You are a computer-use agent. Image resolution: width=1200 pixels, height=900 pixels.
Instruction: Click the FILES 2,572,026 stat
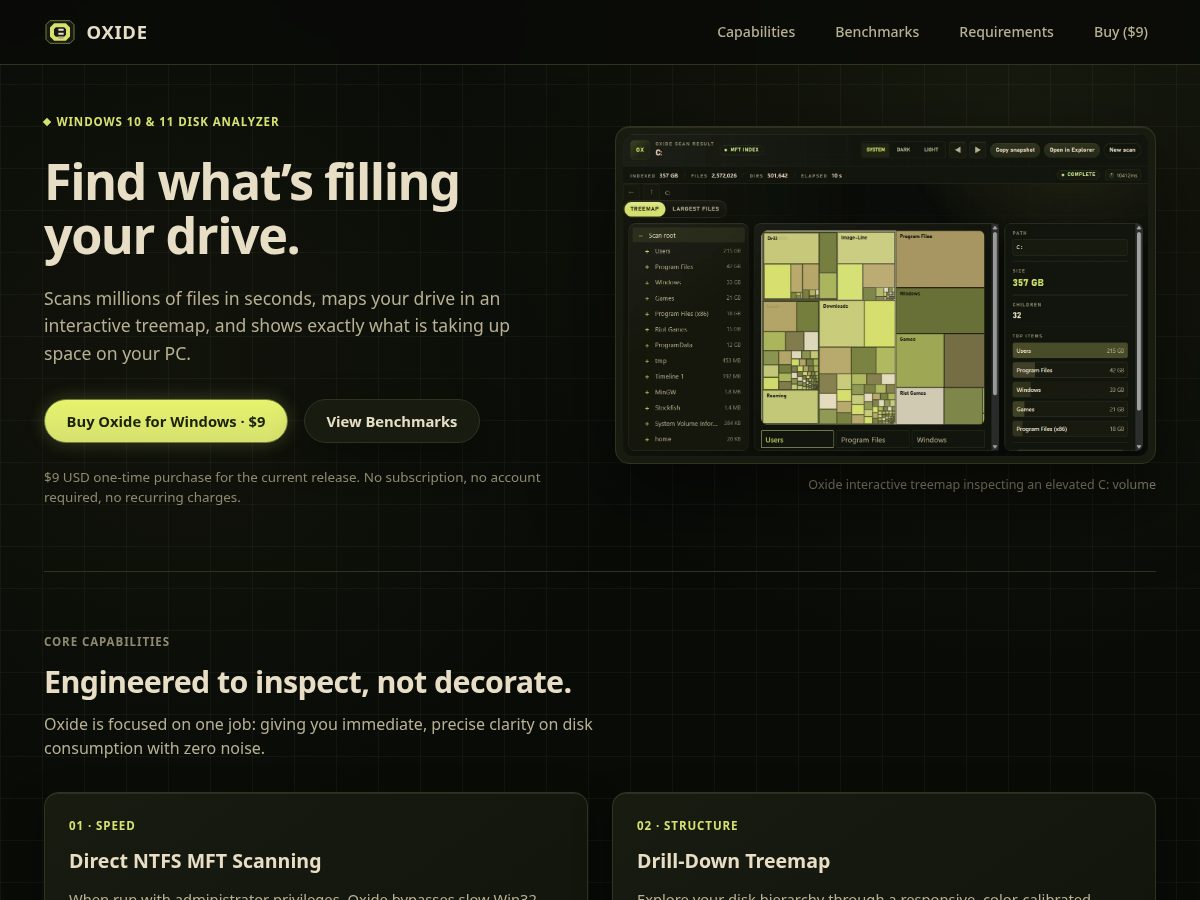coord(714,175)
